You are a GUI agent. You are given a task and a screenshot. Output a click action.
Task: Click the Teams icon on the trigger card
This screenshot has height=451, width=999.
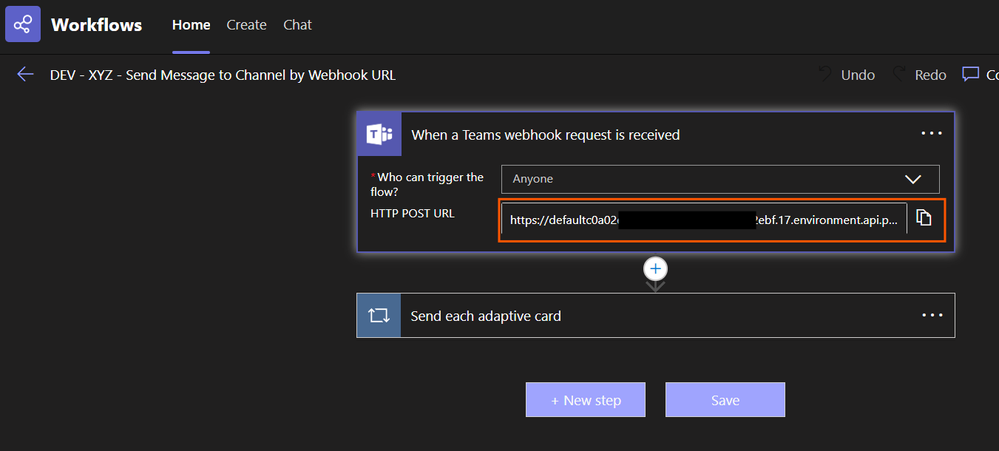click(379, 134)
